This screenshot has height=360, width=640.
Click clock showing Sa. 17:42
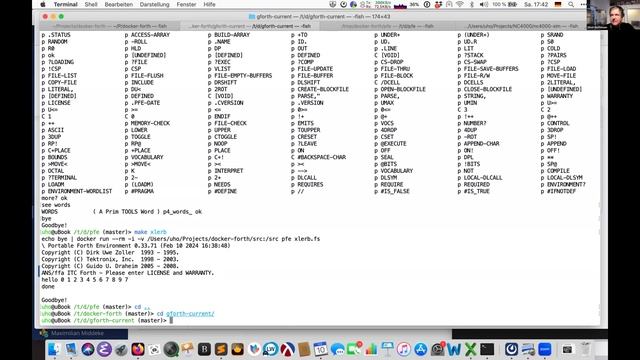point(536,4)
